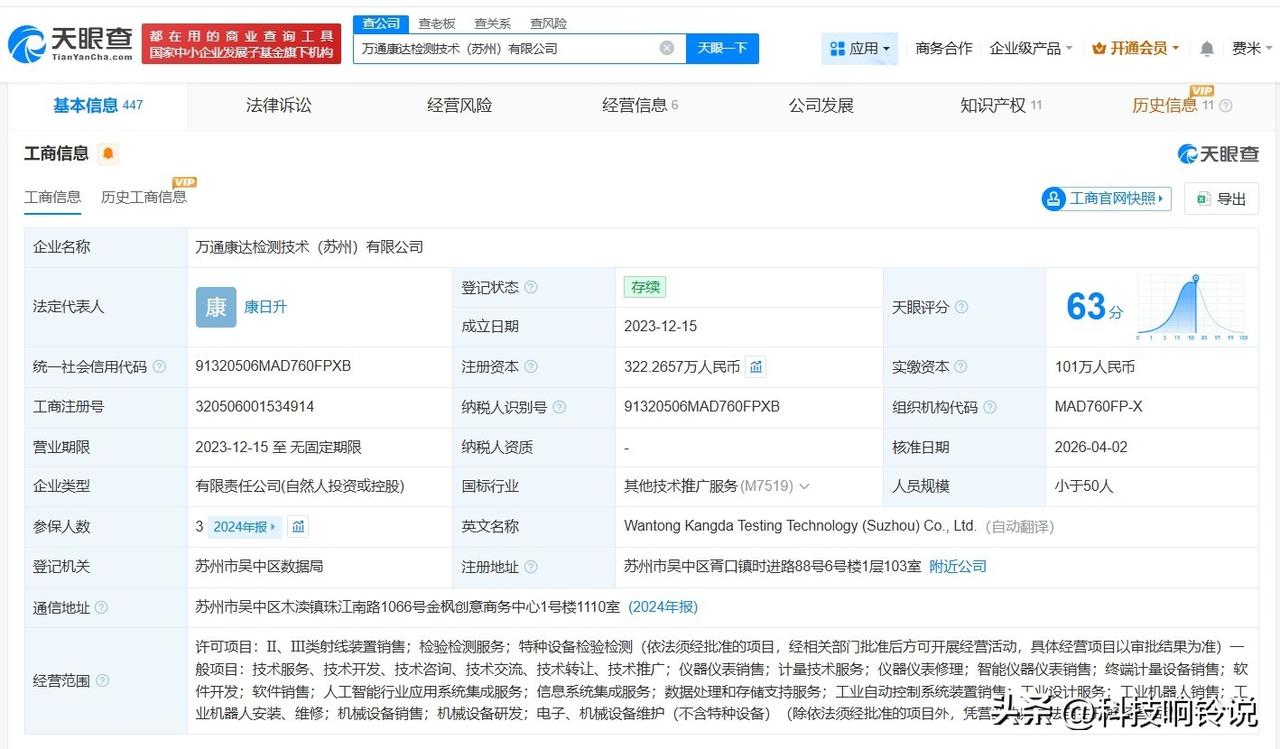Click the help icon beside 天眼评分
The image size is (1280, 749).
(961, 307)
